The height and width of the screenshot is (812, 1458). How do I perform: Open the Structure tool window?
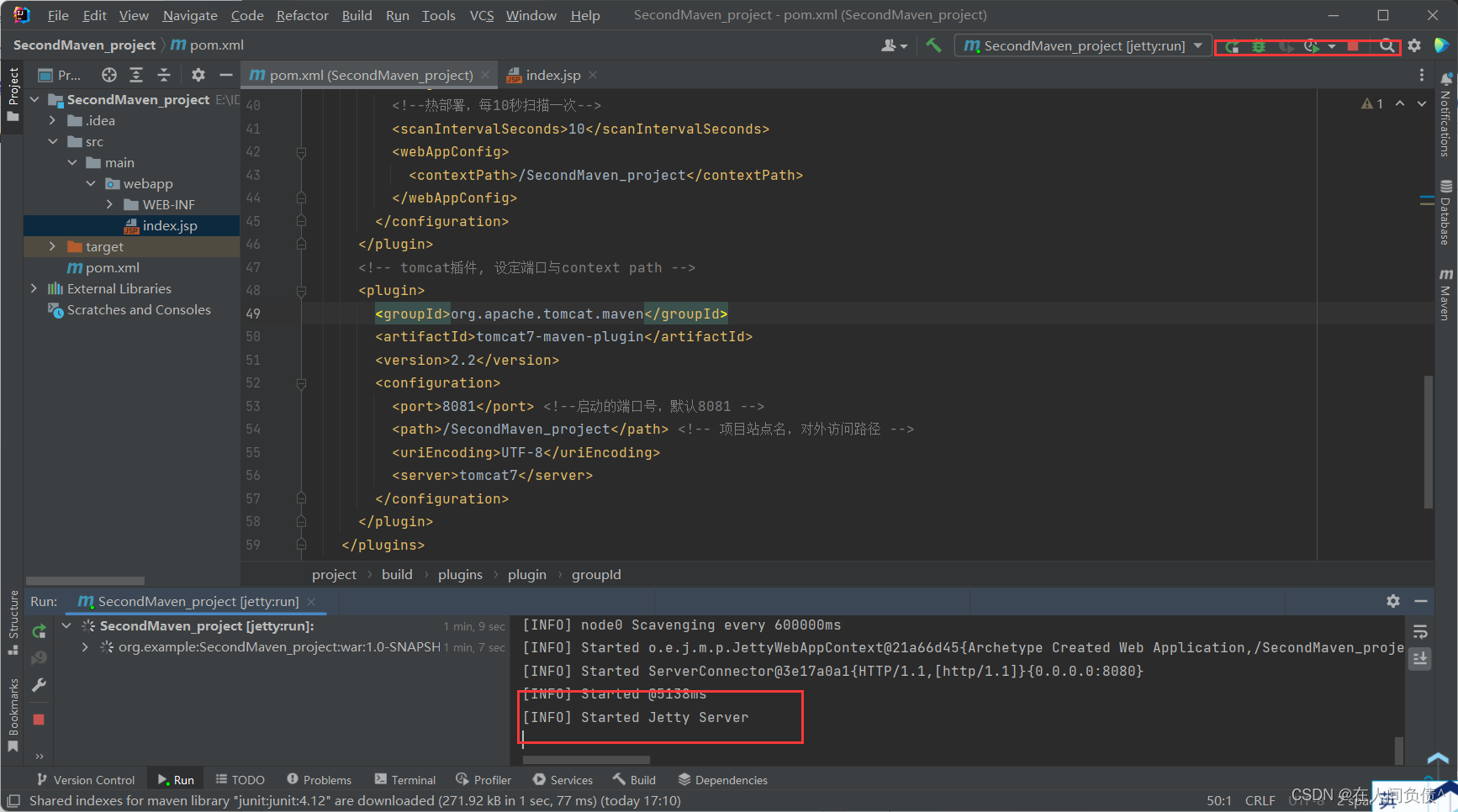click(13, 622)
